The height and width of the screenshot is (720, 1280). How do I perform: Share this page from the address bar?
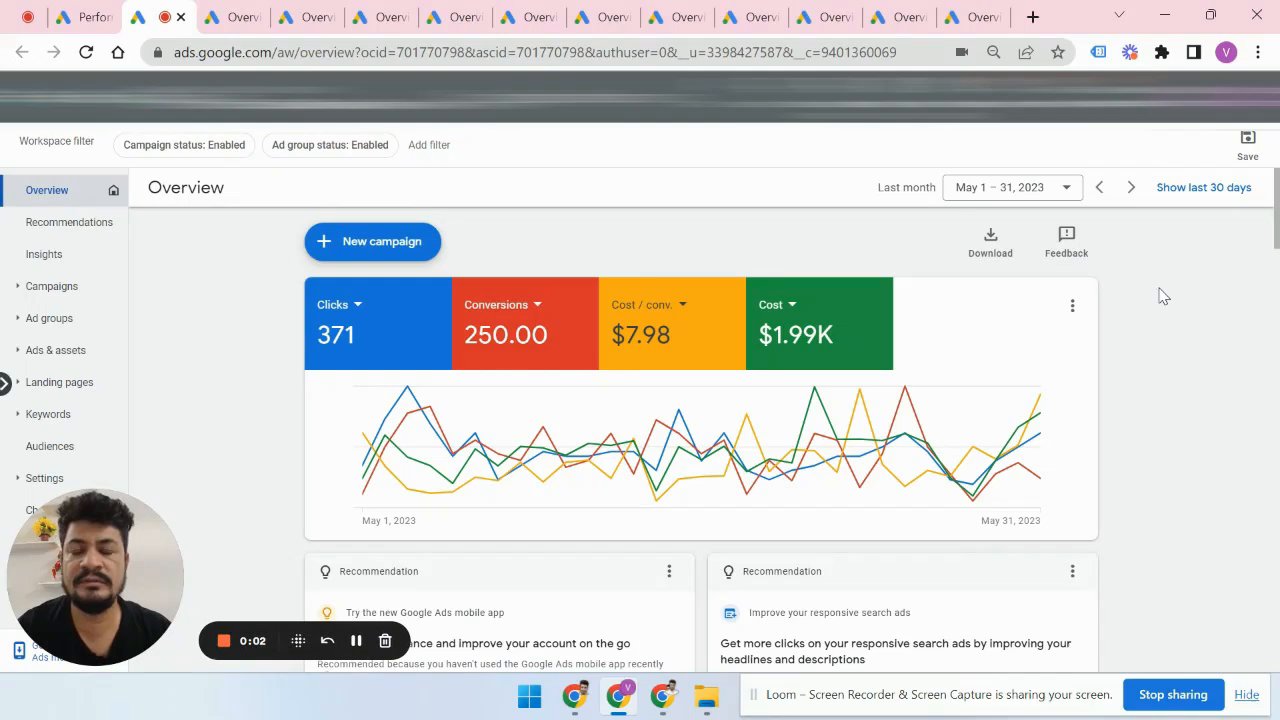tap(1026, 52)
